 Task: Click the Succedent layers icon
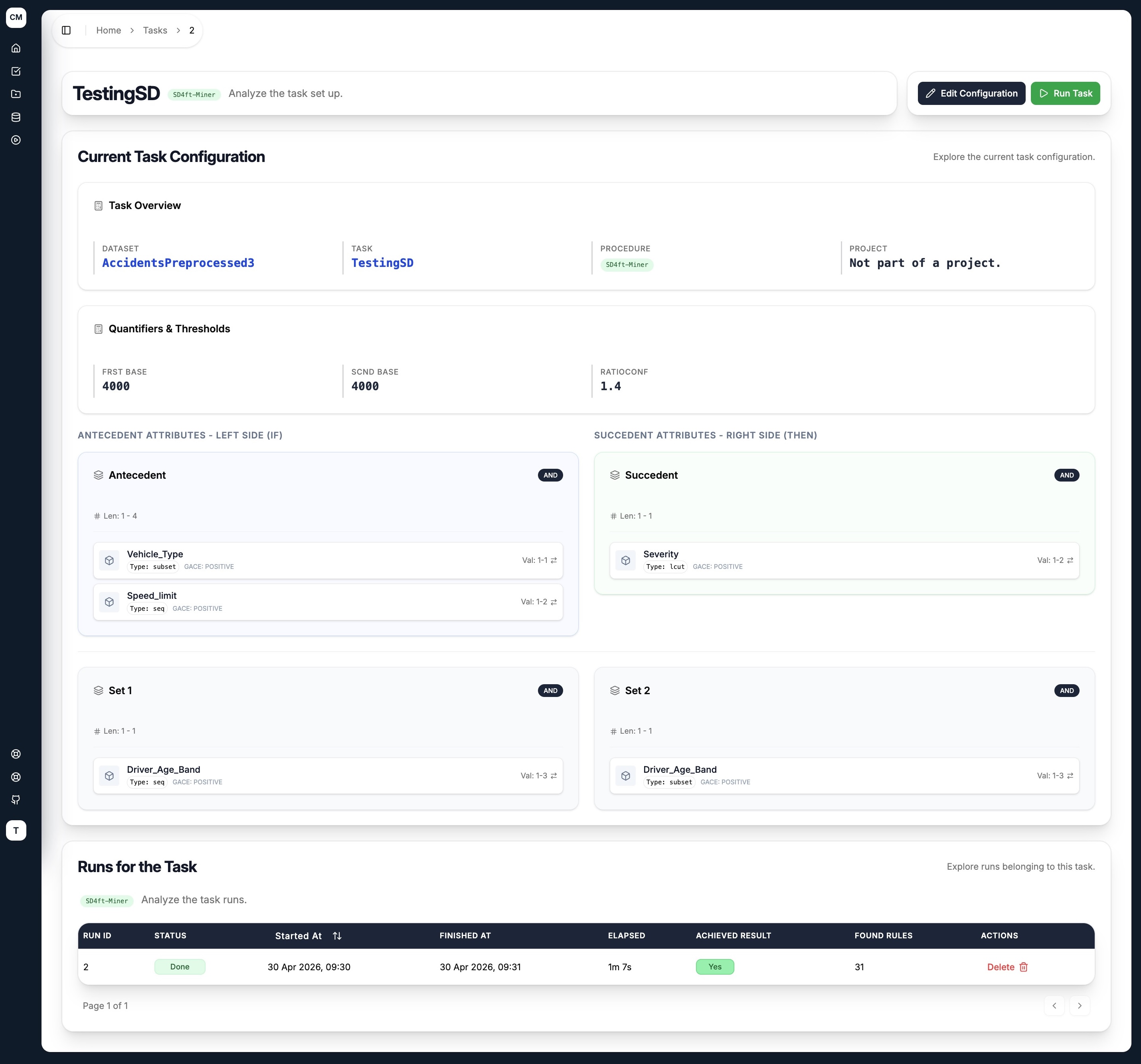[x=615, y=475]
